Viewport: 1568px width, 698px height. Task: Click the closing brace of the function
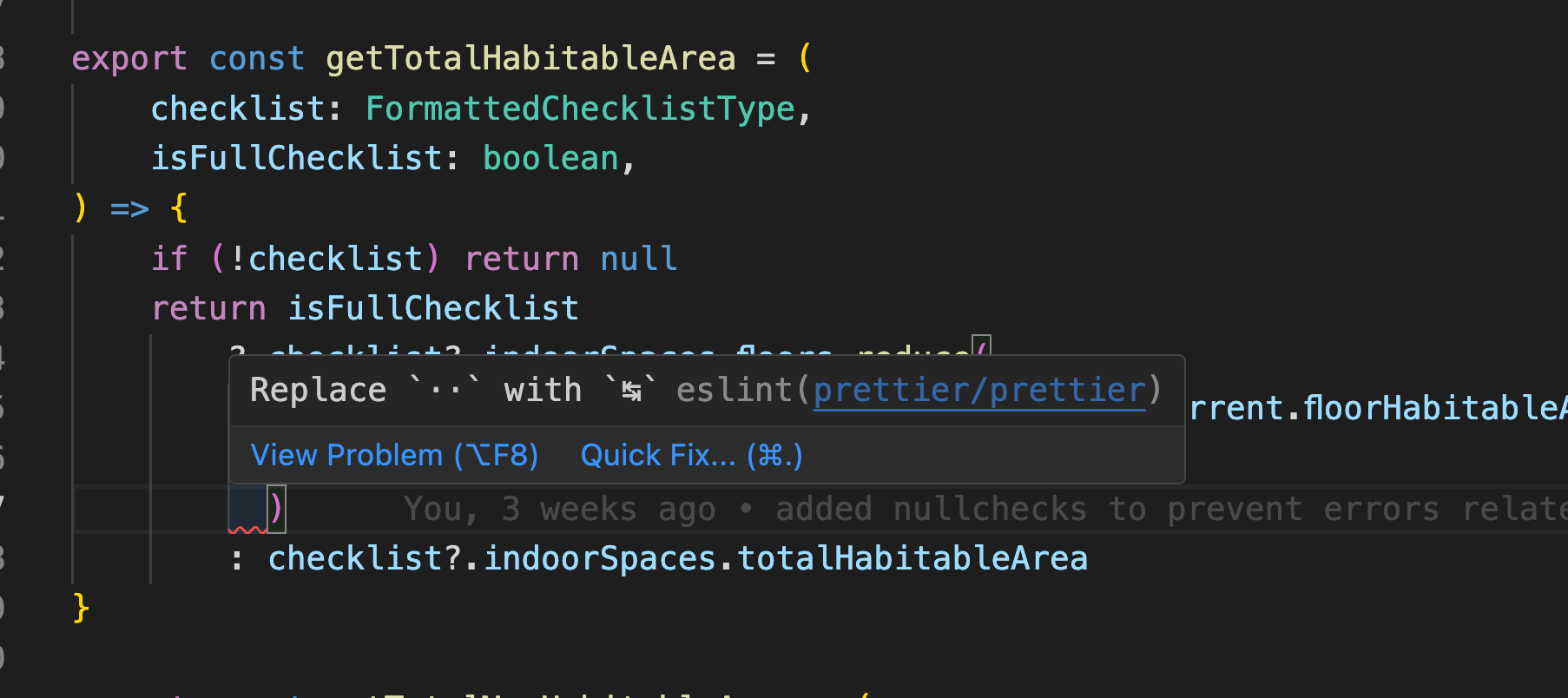pos(81,607)
